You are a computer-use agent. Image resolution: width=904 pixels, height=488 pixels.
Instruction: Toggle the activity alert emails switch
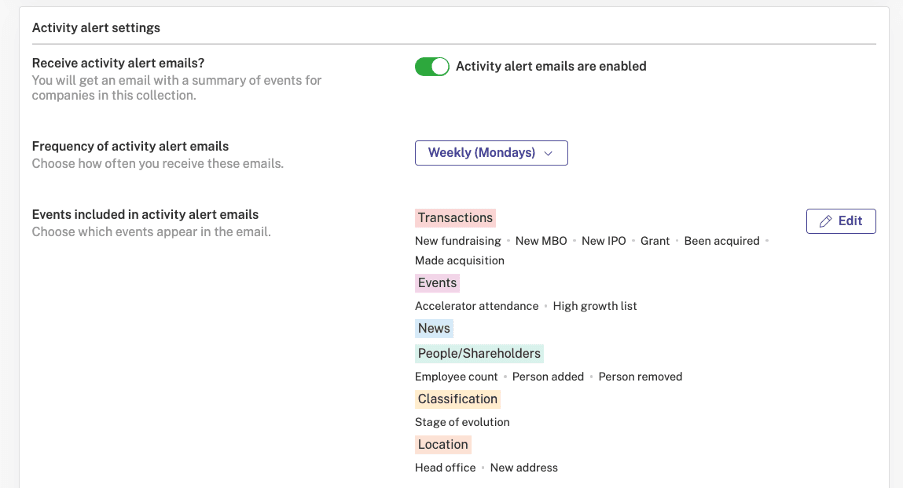[432, 66]
